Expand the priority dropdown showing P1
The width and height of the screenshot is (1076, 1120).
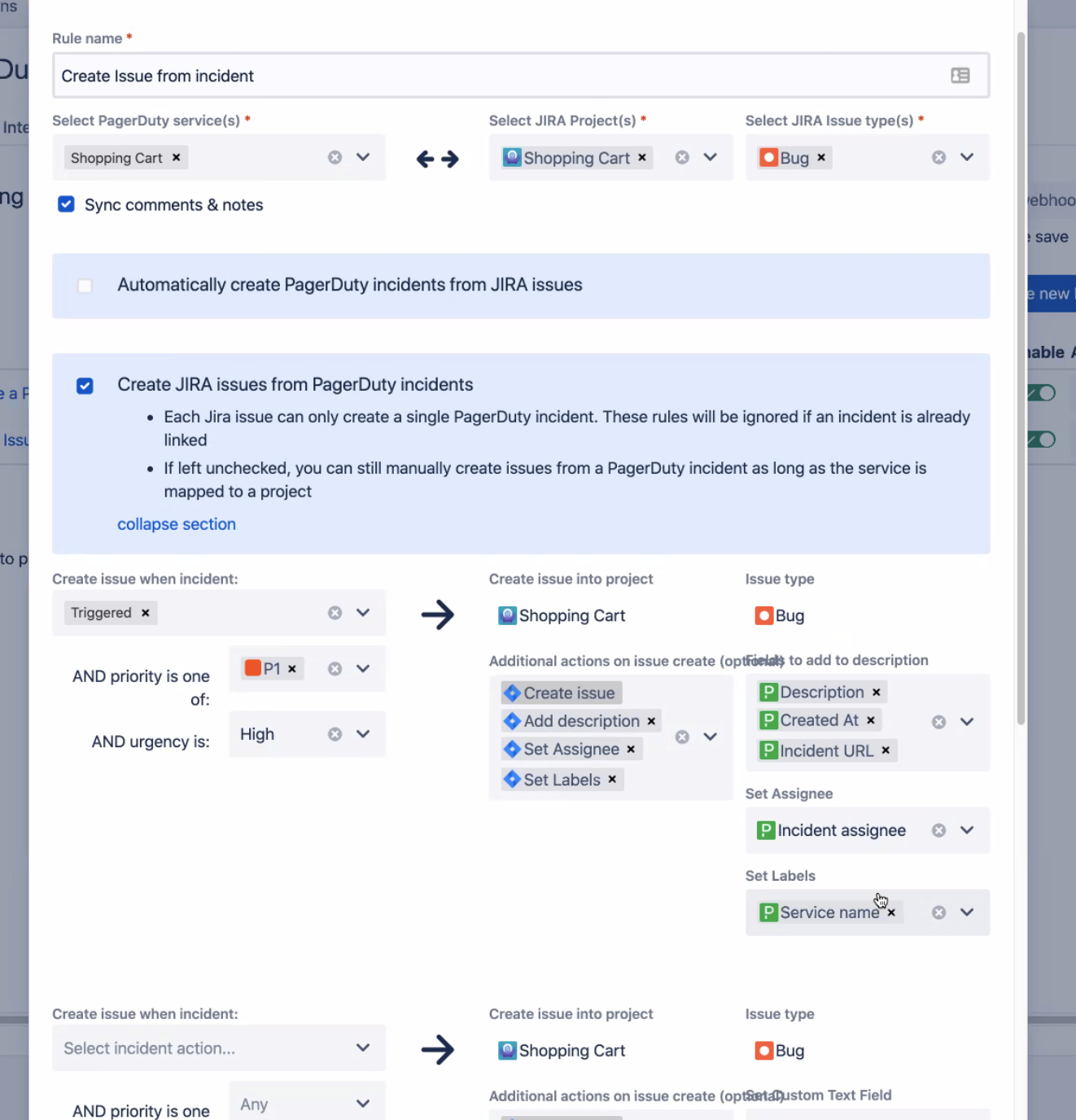[363, 669]
